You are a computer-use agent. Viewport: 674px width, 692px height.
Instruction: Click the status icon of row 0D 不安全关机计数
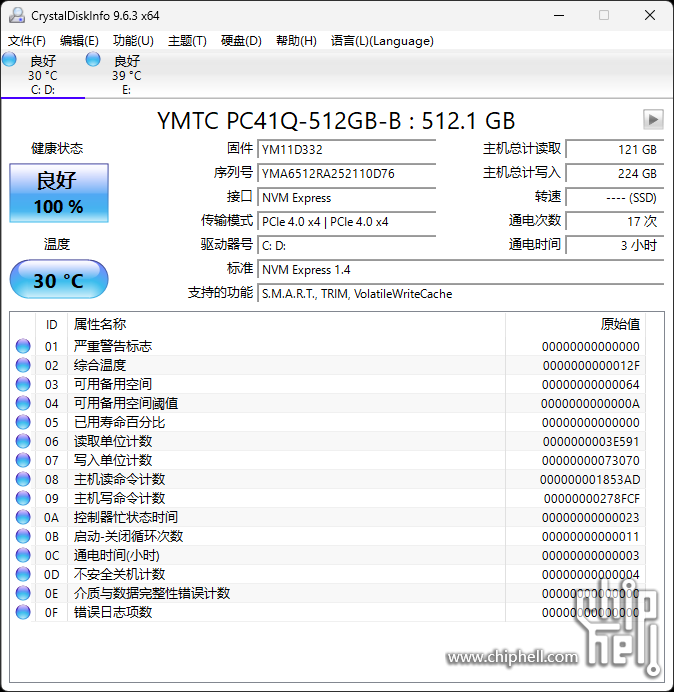(23, 574)
